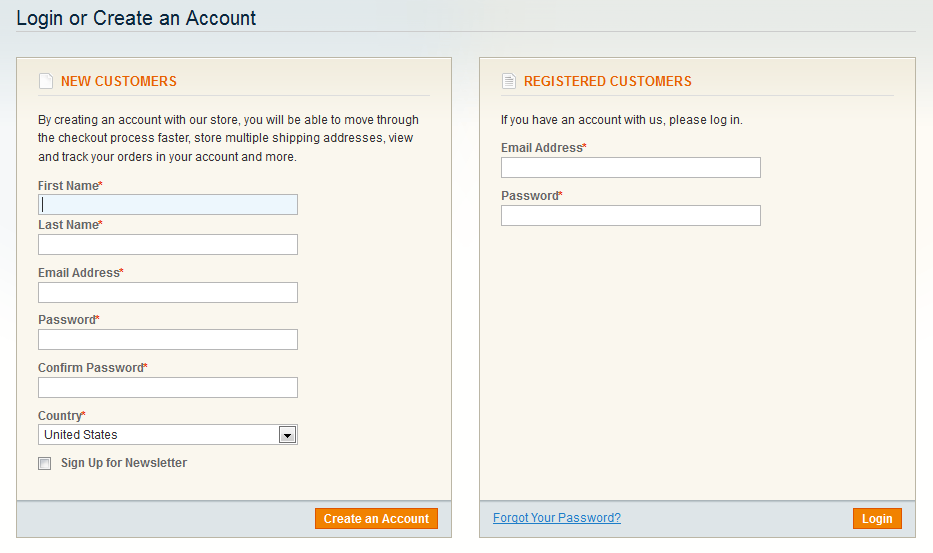Click the Confirm Password field
Viewport: 933px width, 553px height.
click(168, 388)
